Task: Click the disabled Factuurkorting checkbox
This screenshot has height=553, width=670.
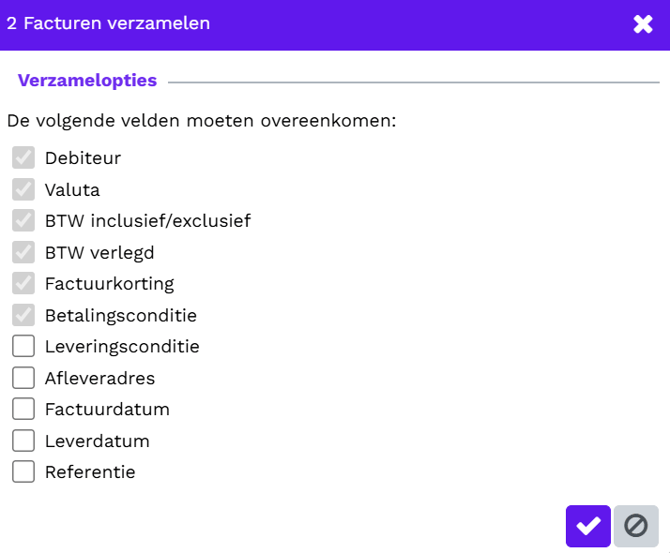Action: point(24,284)
